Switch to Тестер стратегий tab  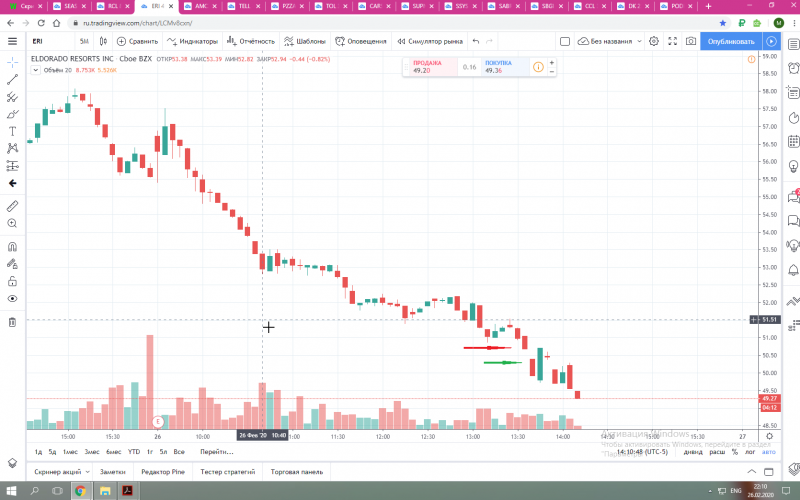[228, 472]
